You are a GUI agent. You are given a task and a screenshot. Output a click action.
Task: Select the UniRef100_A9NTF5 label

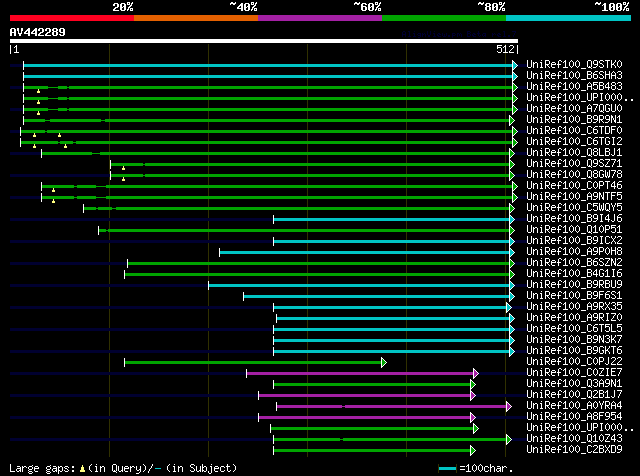[574, 197]
